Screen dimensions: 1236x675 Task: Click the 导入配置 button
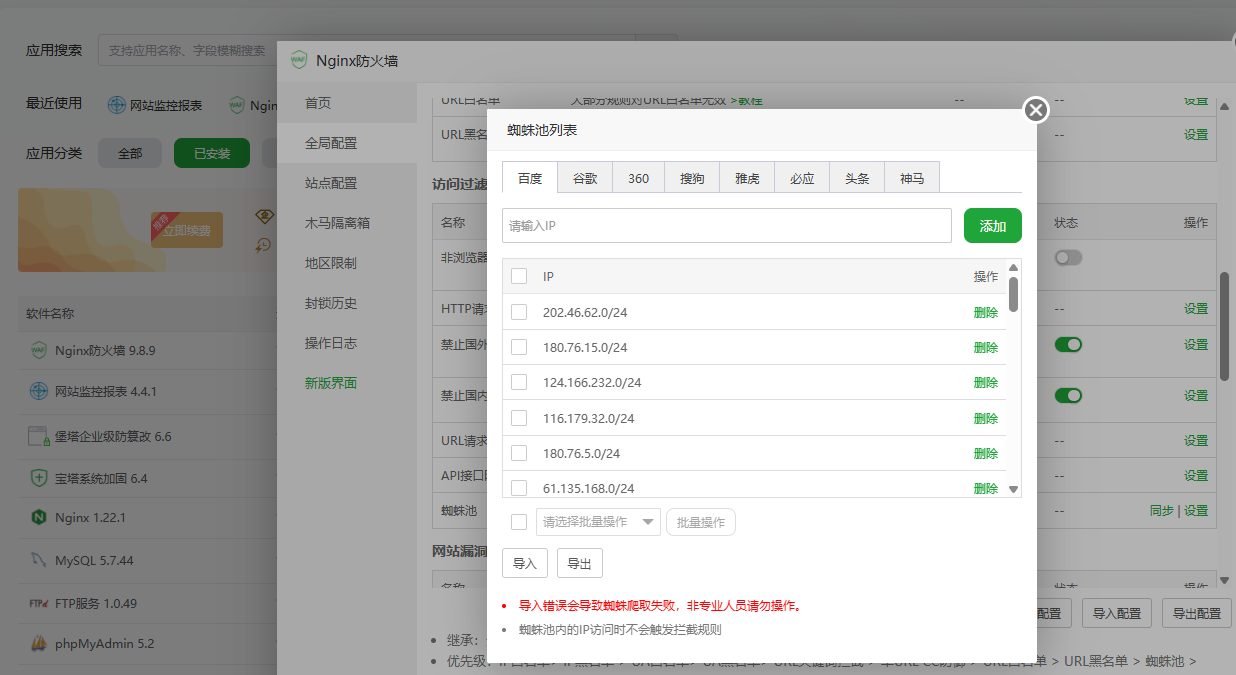click(x=1117, y=613)
